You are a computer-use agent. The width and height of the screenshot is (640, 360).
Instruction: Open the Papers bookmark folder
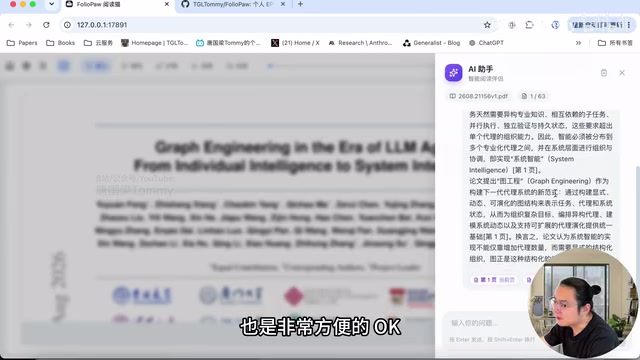click(x=22, y=43)
